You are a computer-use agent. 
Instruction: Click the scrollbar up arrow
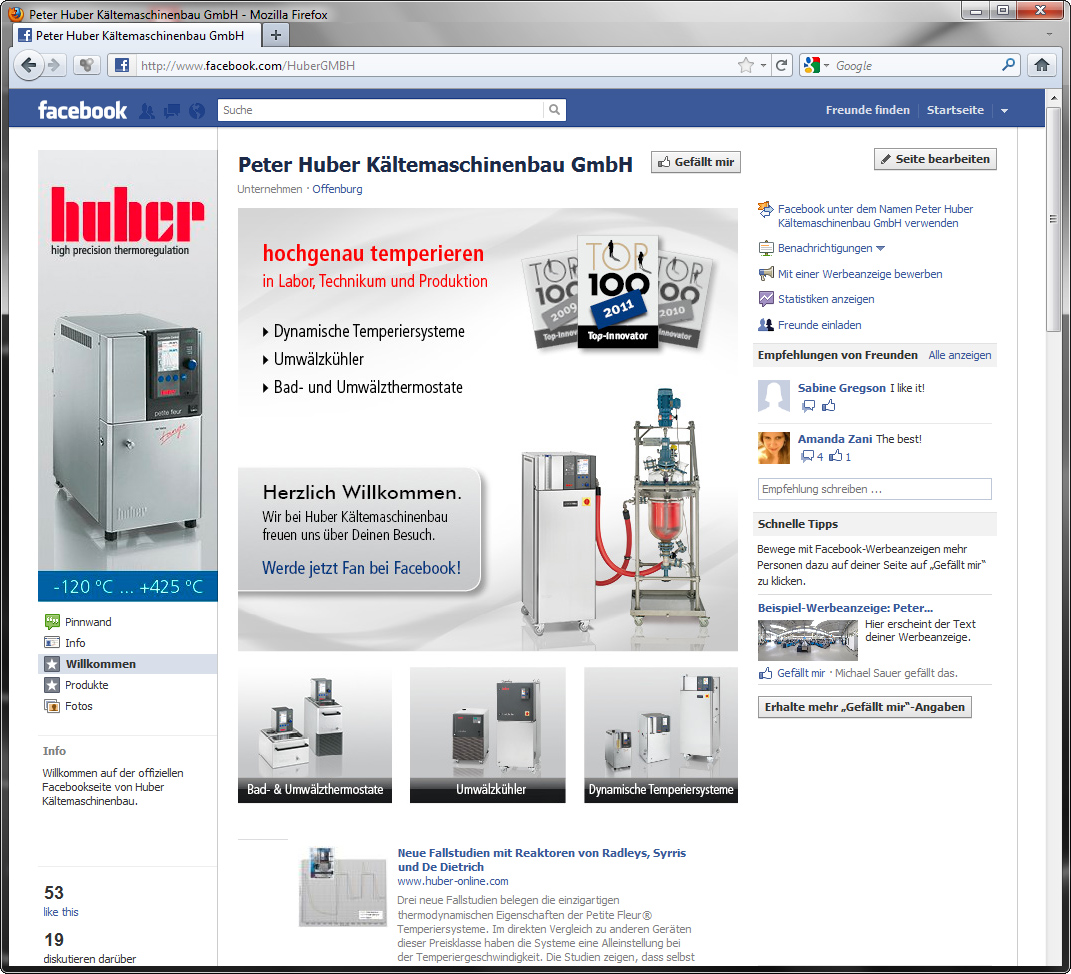pos(1053,98)
